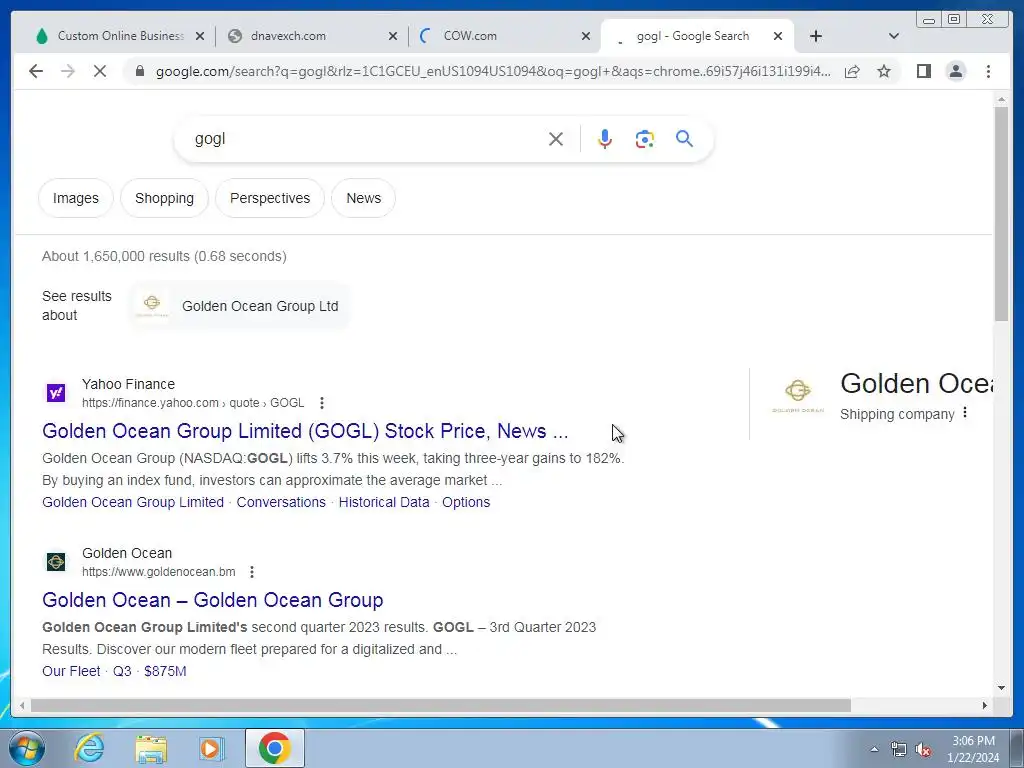Open Windows Start menu
Screen dimensions: 1024x768
point(27,748)
